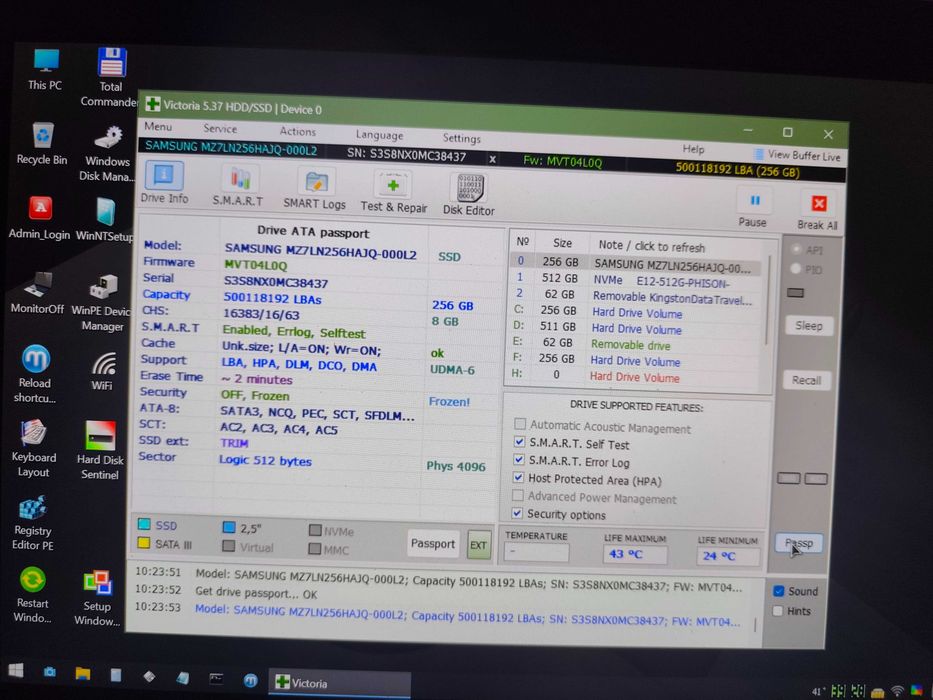Open the Actions menu
The image size is (933, 700).
tap(298, 132)
